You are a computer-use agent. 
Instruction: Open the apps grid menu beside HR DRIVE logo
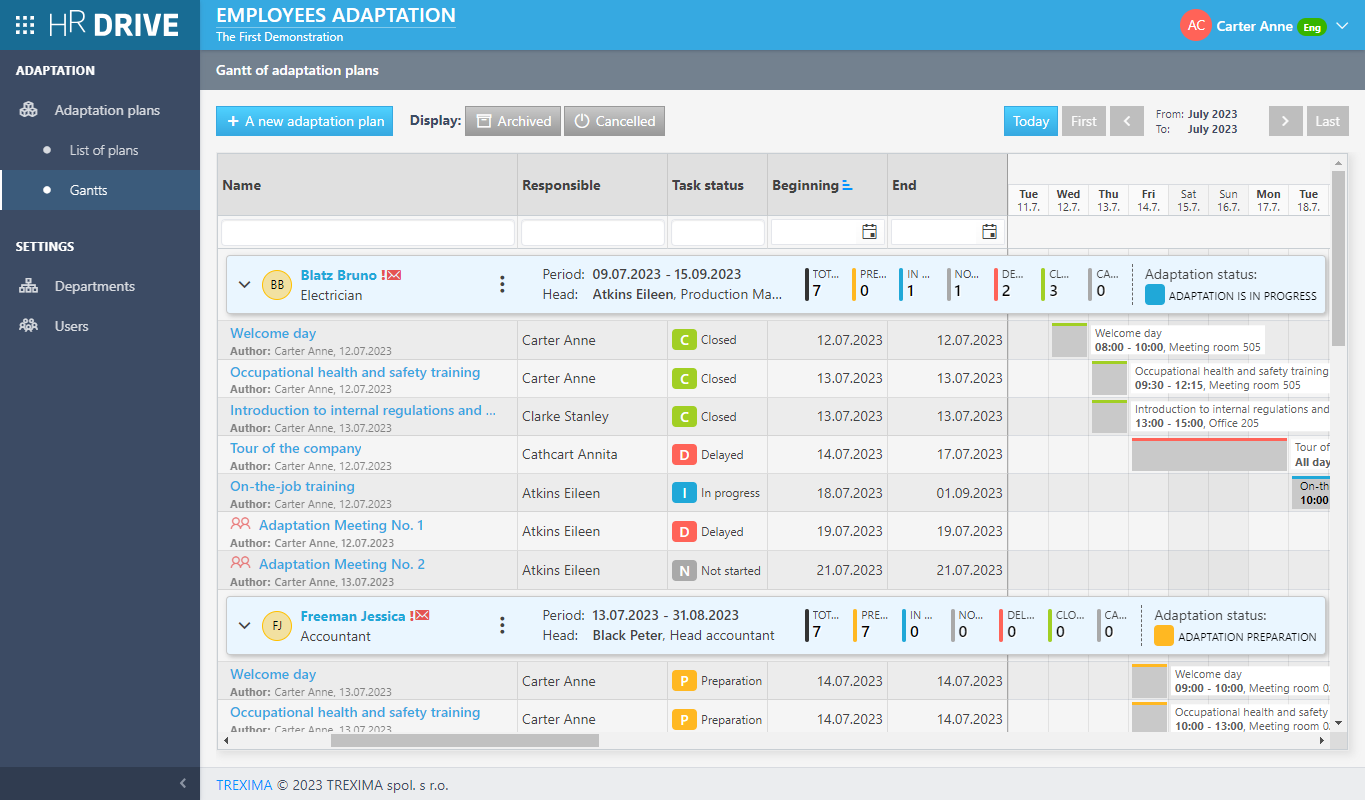24,24
